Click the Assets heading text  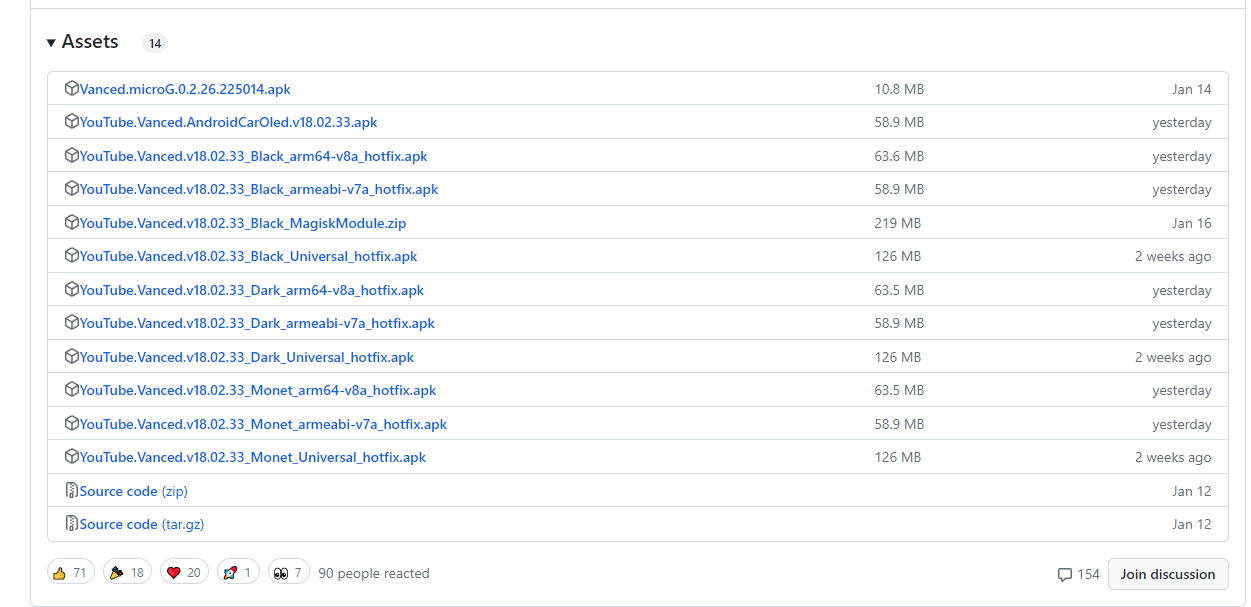(x=90, y=42)
